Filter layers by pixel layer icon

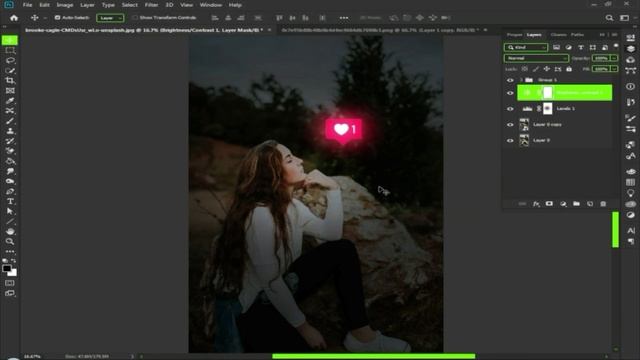pyautogui.click(x=556, y=47)
